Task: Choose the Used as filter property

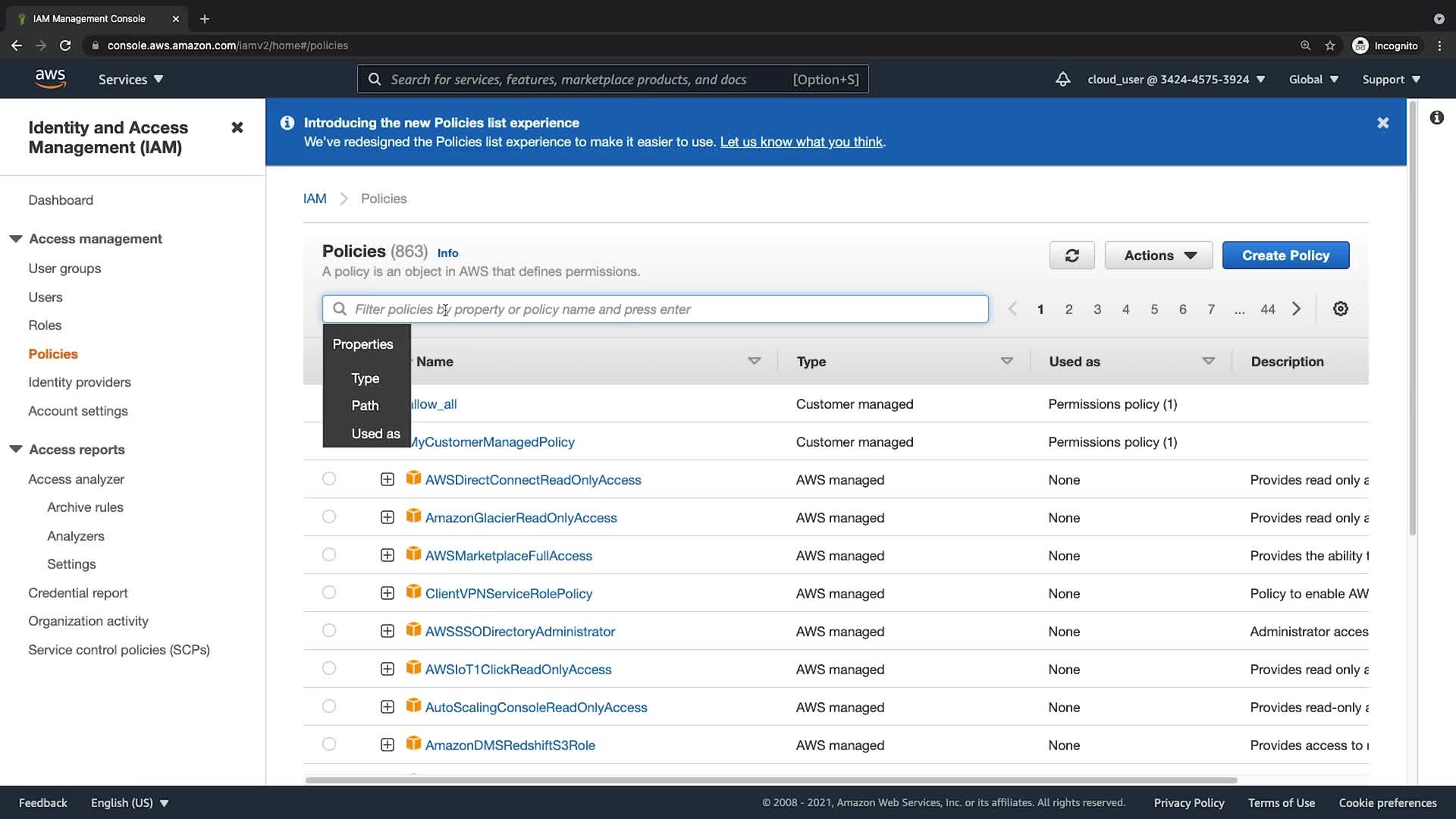Action: [x=375, y=434]
